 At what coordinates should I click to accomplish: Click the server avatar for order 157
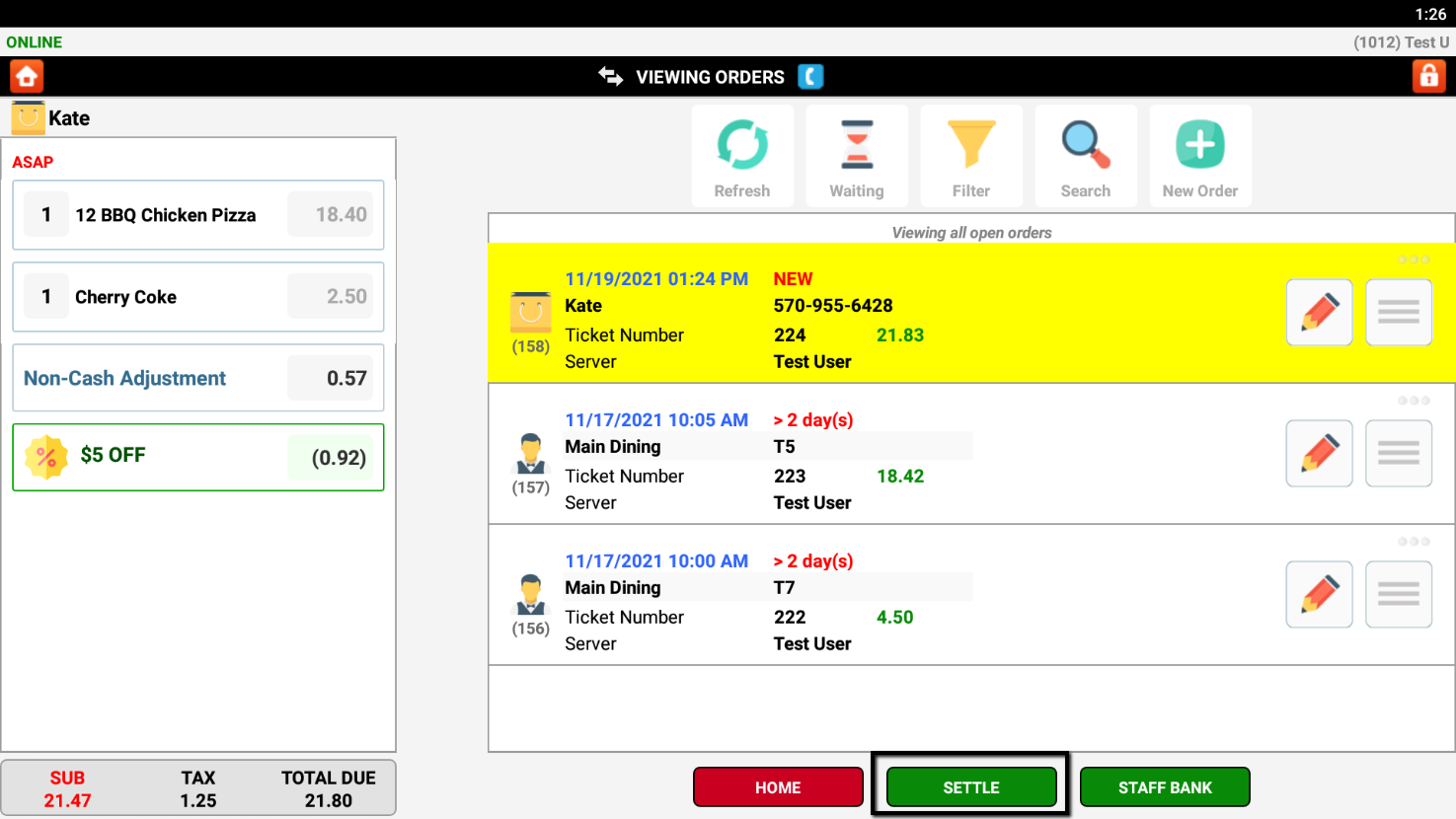click(x=531, y=454)
